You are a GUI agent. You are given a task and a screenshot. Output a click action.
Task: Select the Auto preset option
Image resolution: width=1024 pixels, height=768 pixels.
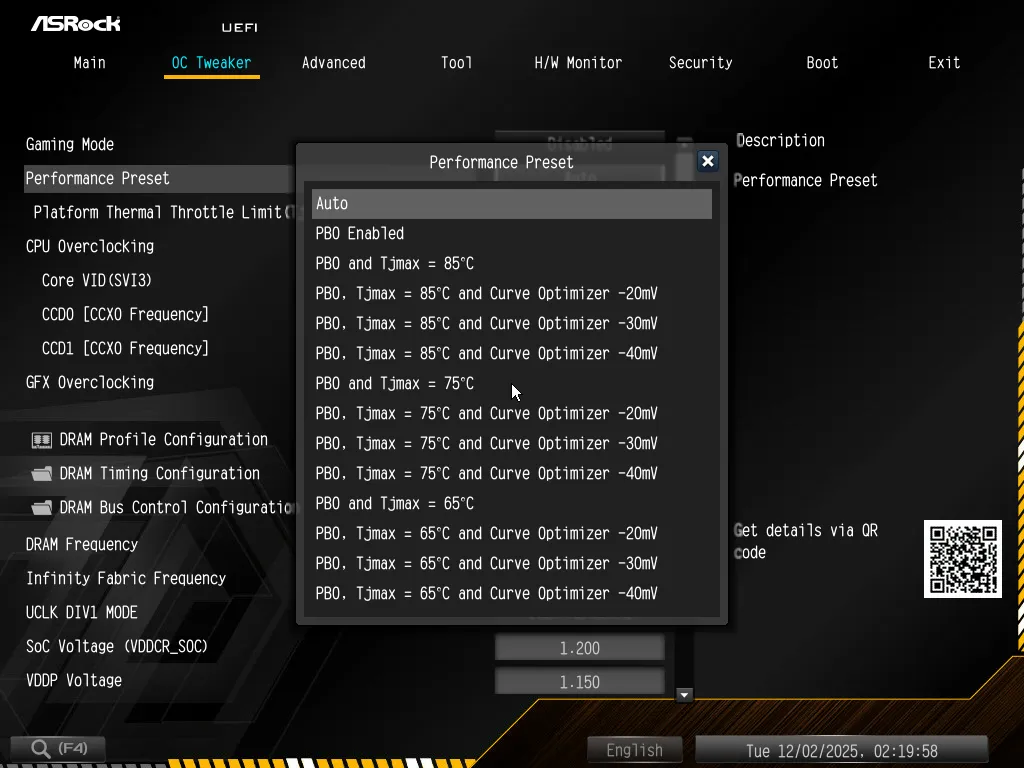pos(511,204)
